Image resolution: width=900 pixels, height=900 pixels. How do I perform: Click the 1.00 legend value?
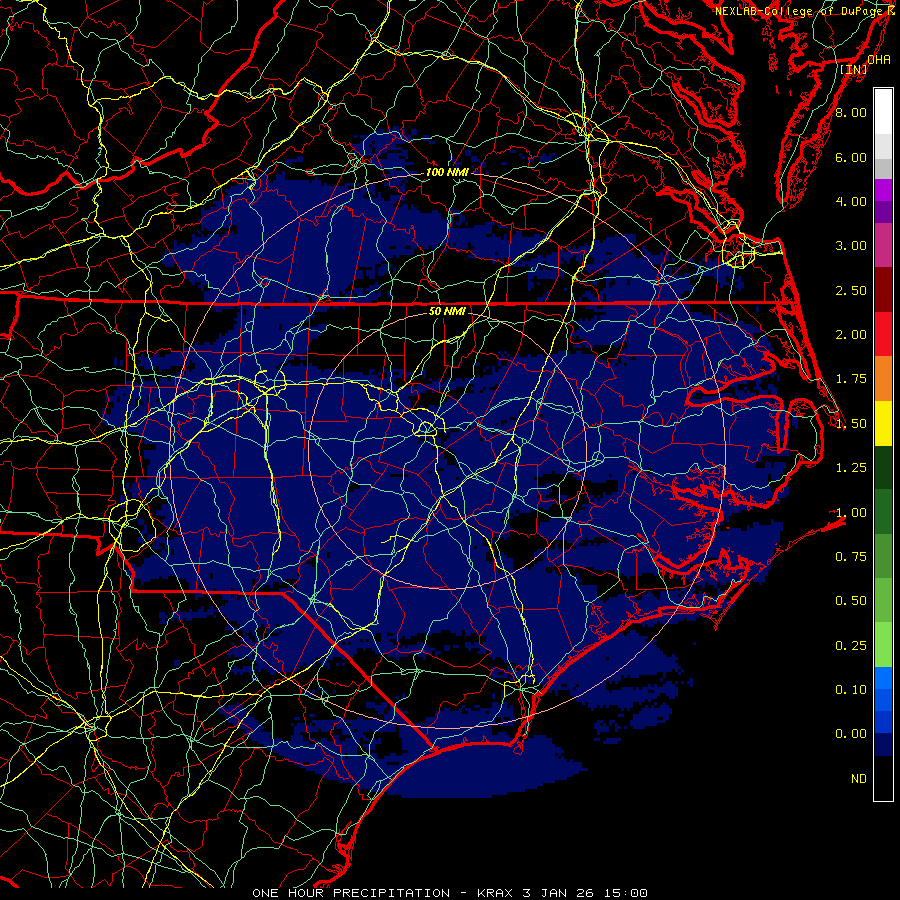[x=851, y=513]
